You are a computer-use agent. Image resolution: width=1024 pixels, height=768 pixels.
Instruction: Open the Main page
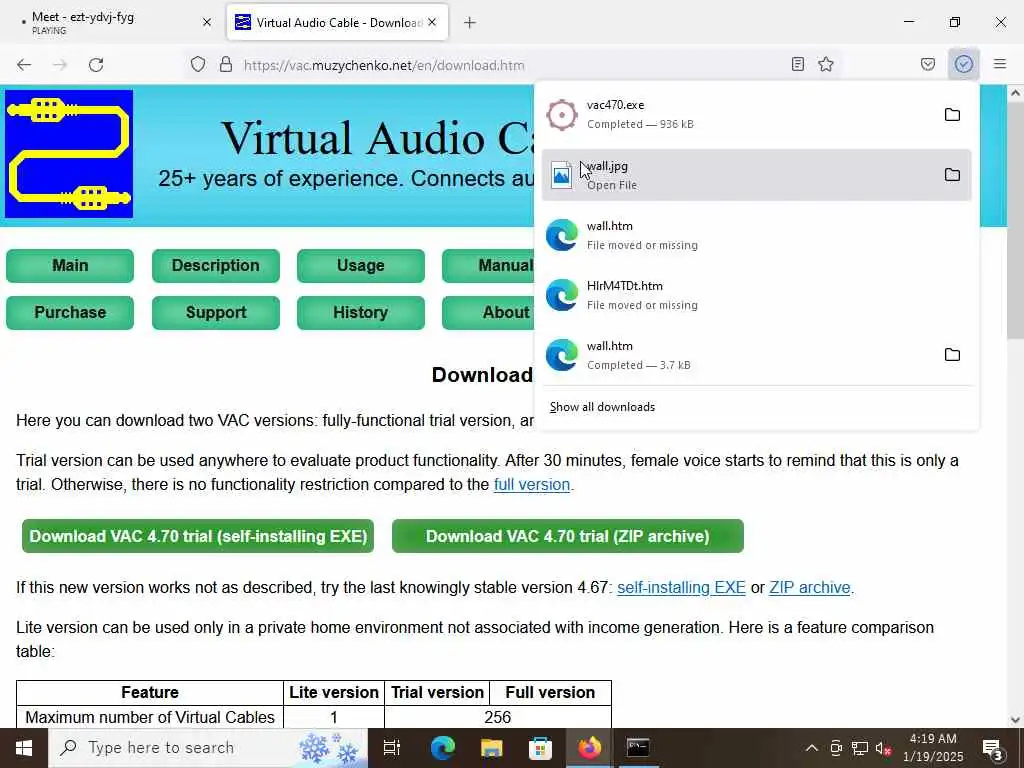tap(70, 266)
